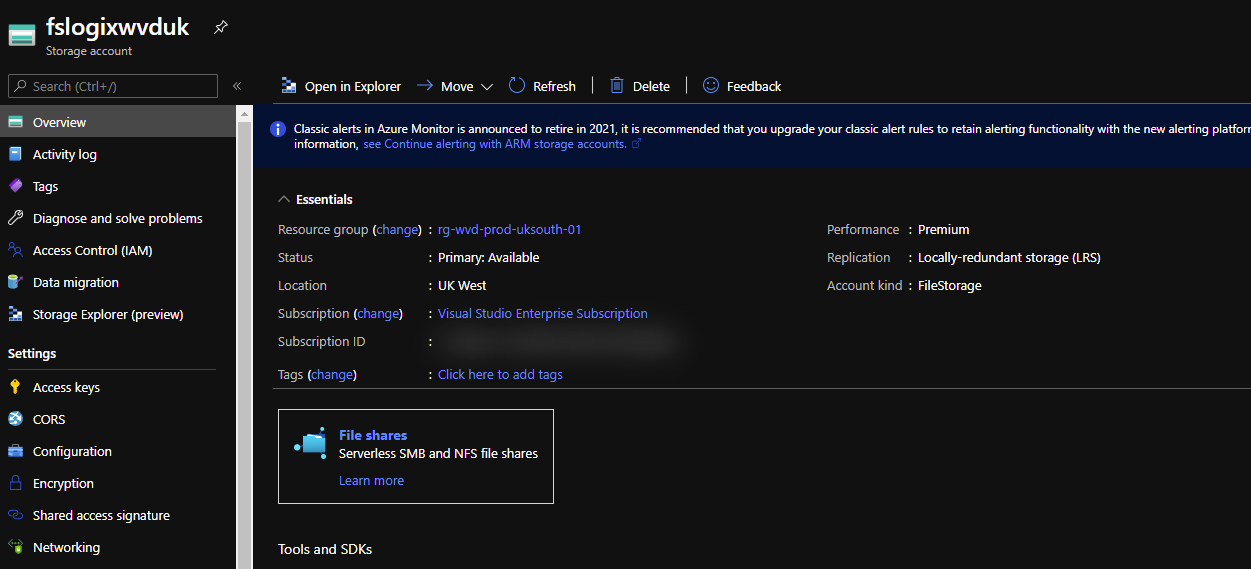Select the Locally-redundant storage (LRS) value
The image size is (1251, 569).
tap(1009, 257)
